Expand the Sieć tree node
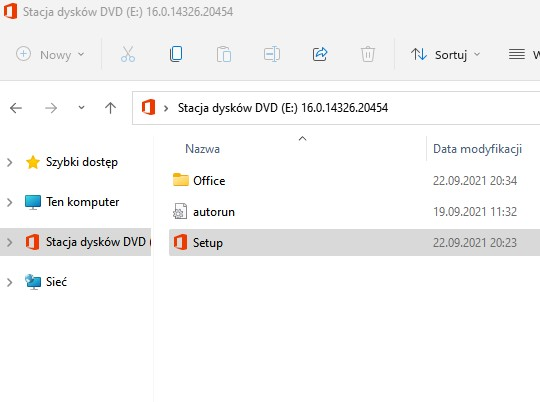The height and width of the screenshot is (402, 540). coord(10,282)
